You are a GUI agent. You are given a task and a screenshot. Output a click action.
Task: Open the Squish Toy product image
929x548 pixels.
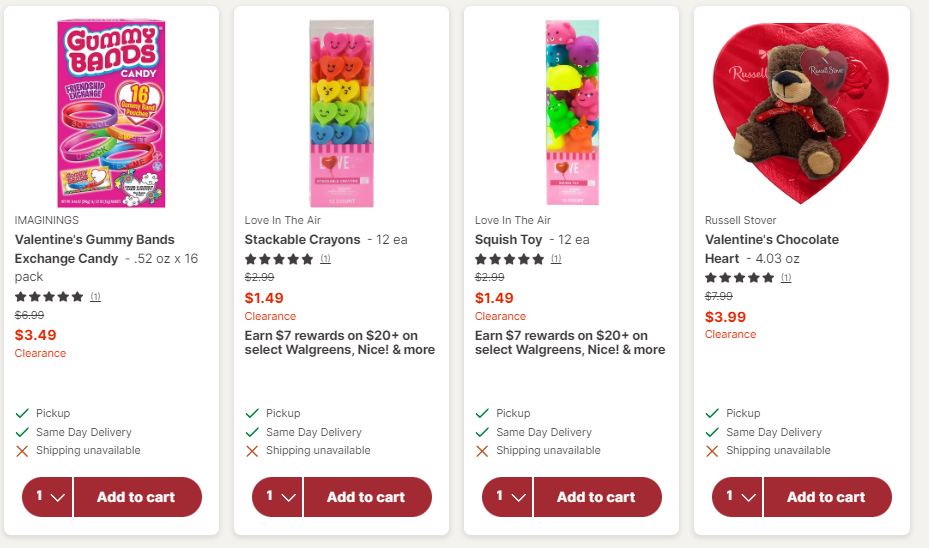pyautogui.click(x=572, y=113)
